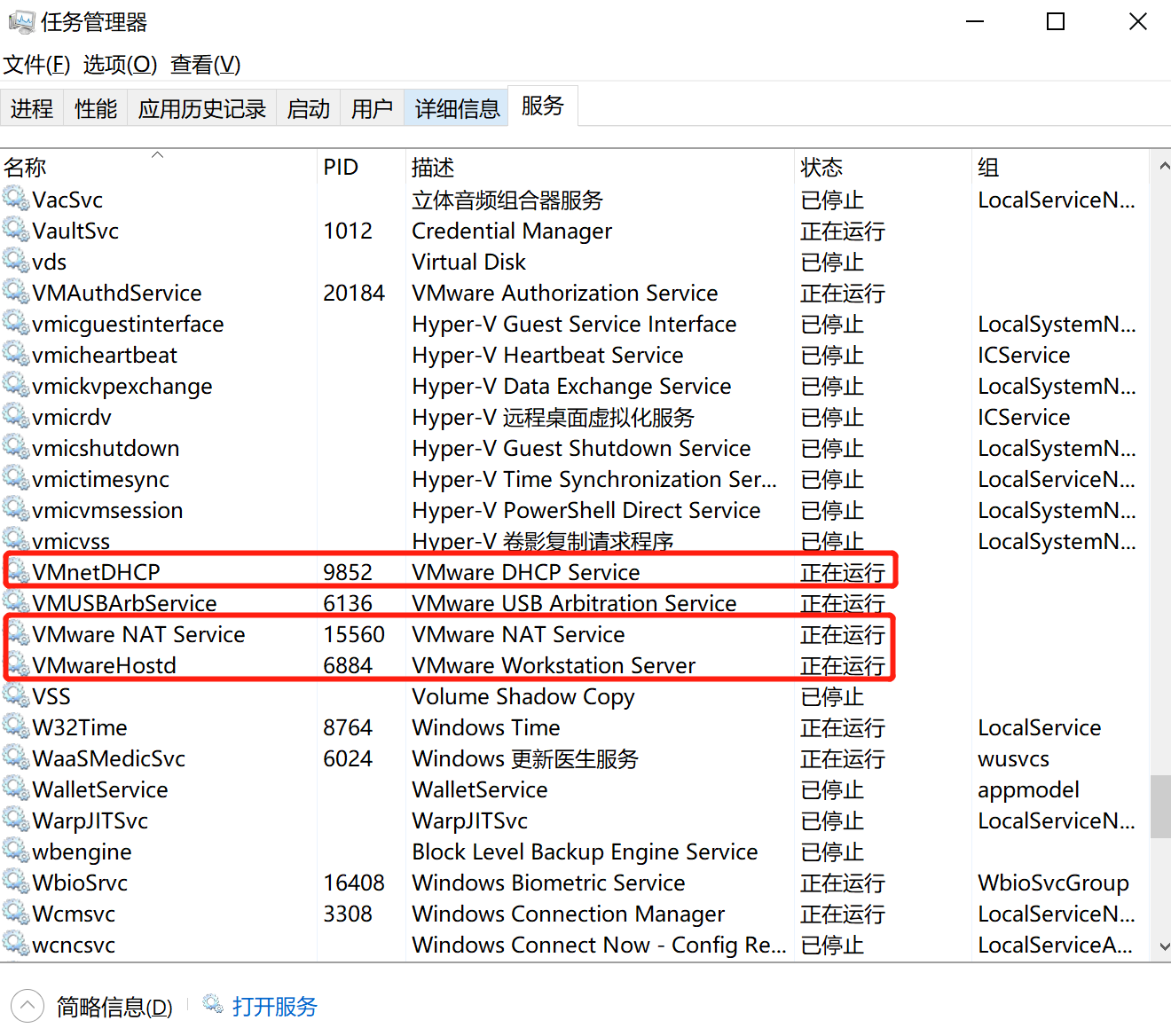This screenshot has height=1036, width=1171.
Task: Sort services by 组 column header
Action: click(x=1060, y=167)
